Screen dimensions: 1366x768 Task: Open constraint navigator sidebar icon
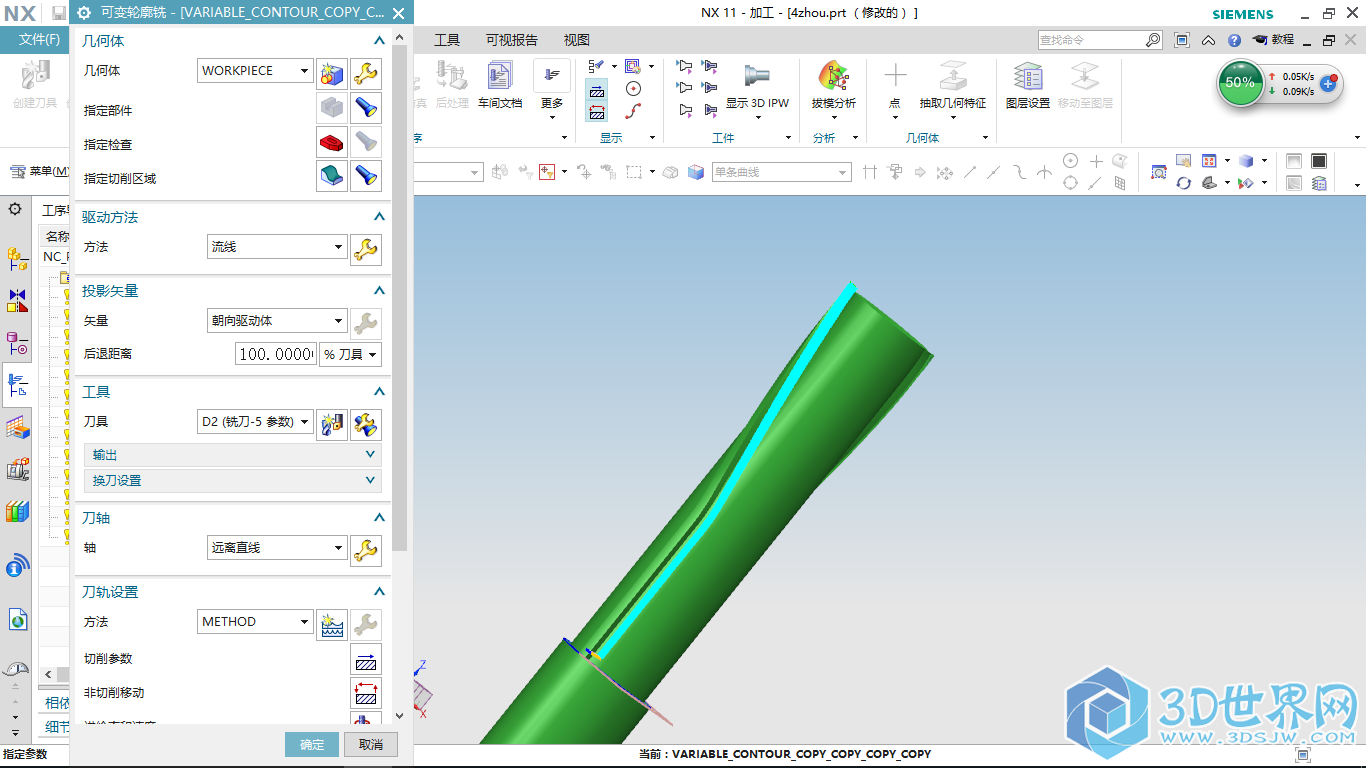coord(18,300)
